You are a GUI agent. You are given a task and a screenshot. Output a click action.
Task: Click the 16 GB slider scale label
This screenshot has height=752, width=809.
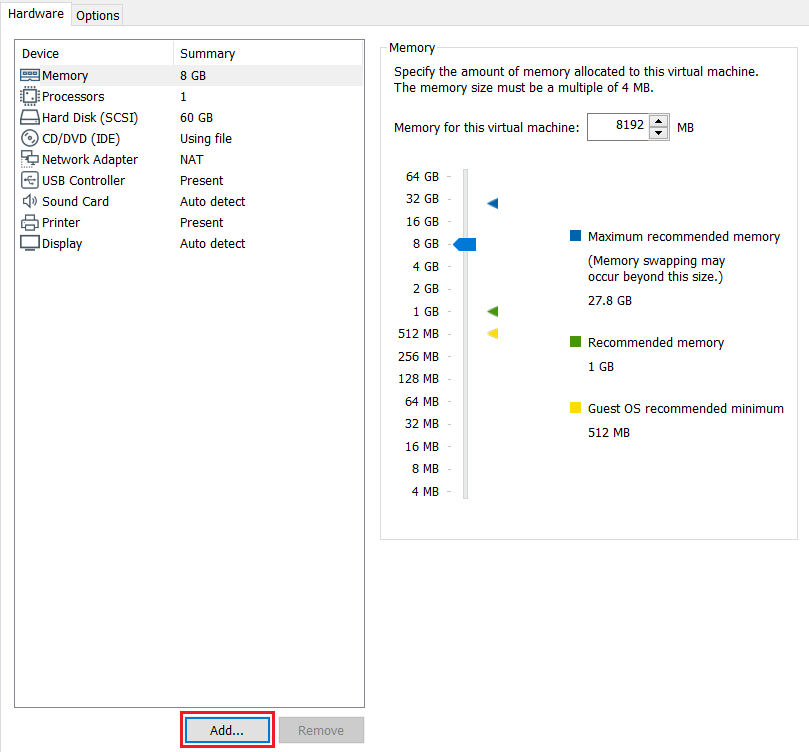tap(422, 221)
